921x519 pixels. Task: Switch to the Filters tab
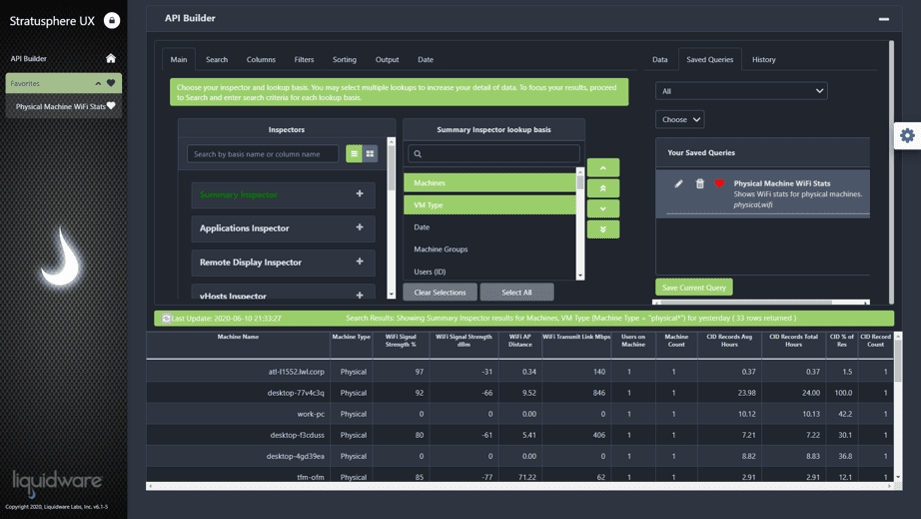coord(304,59)
